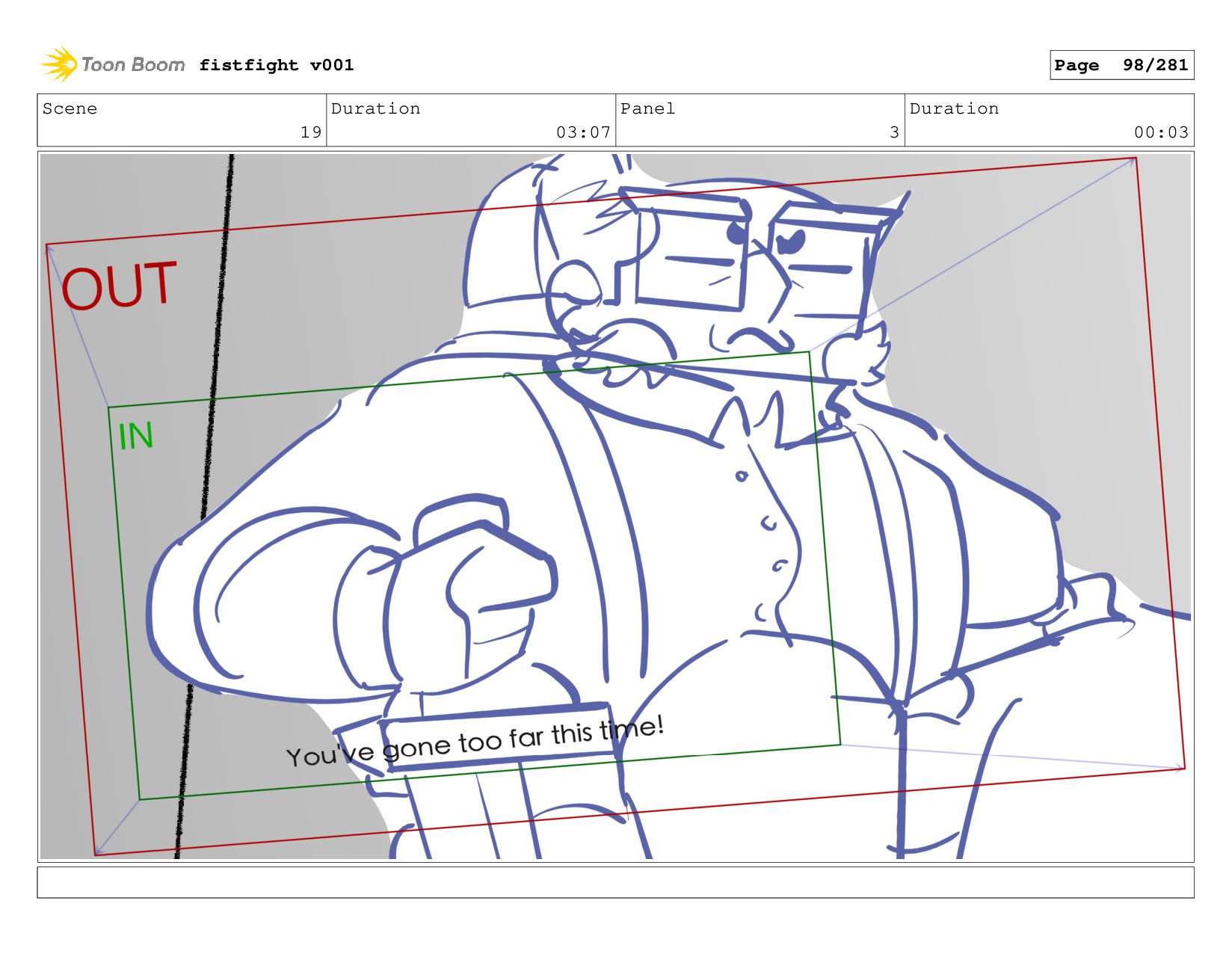Viewport: 1232px width, 954px height.
Task: Click the red 'OUT' camera label
Action: (120, 285)
